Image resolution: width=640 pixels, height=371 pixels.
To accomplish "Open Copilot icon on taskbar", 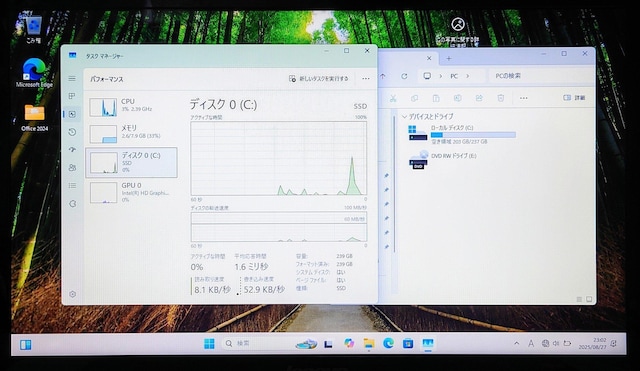I will point(349,344).
